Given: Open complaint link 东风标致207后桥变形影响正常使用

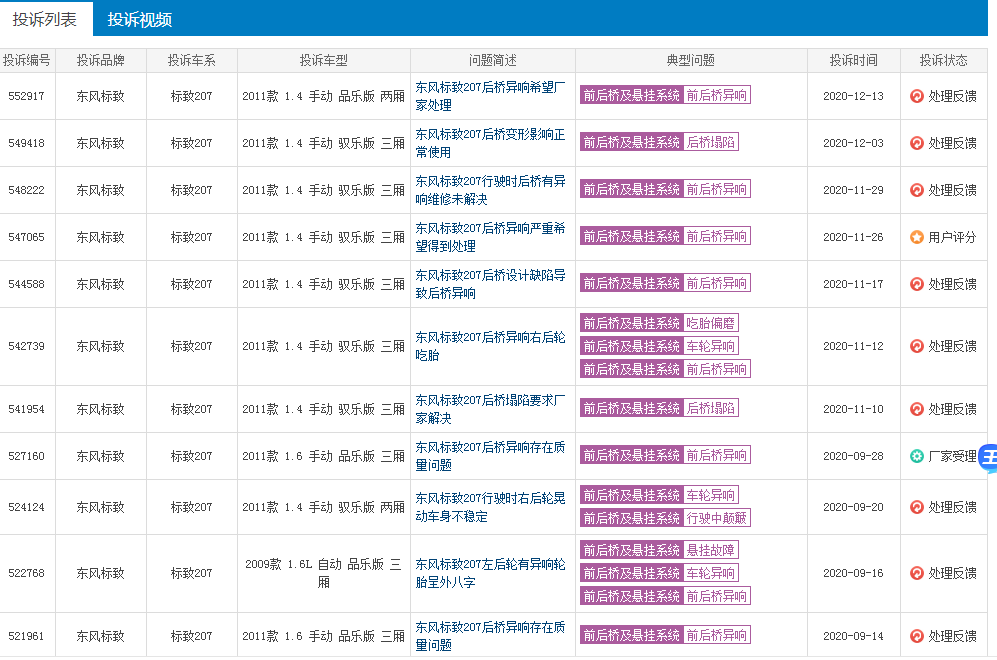Looking at the screenshot, I should pyautogui.click(x=490, y=143).
